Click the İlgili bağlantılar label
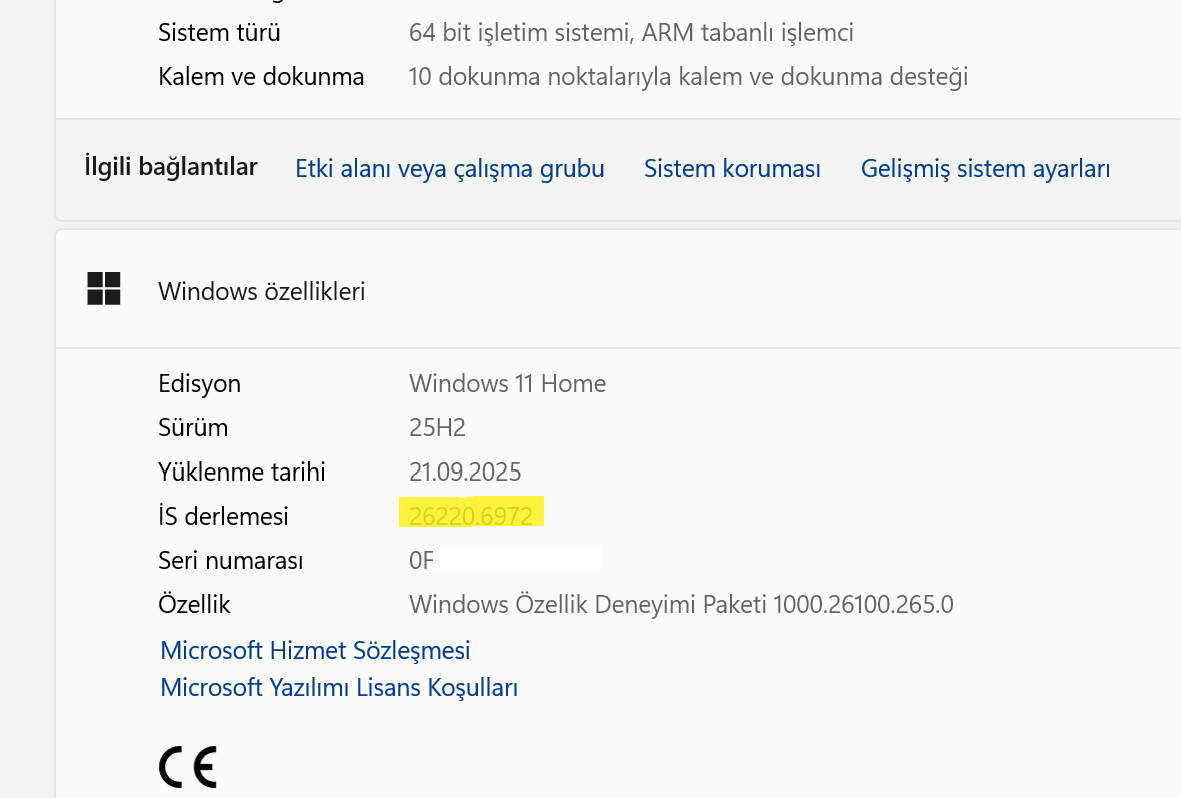 point(171,167)
